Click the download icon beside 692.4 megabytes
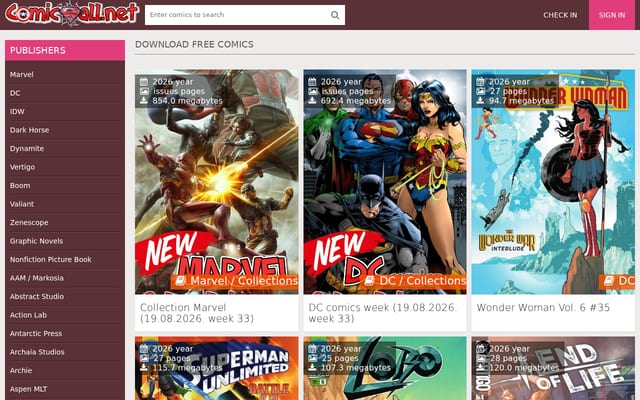This screenshot has height=400, width=640. (312, 100)
